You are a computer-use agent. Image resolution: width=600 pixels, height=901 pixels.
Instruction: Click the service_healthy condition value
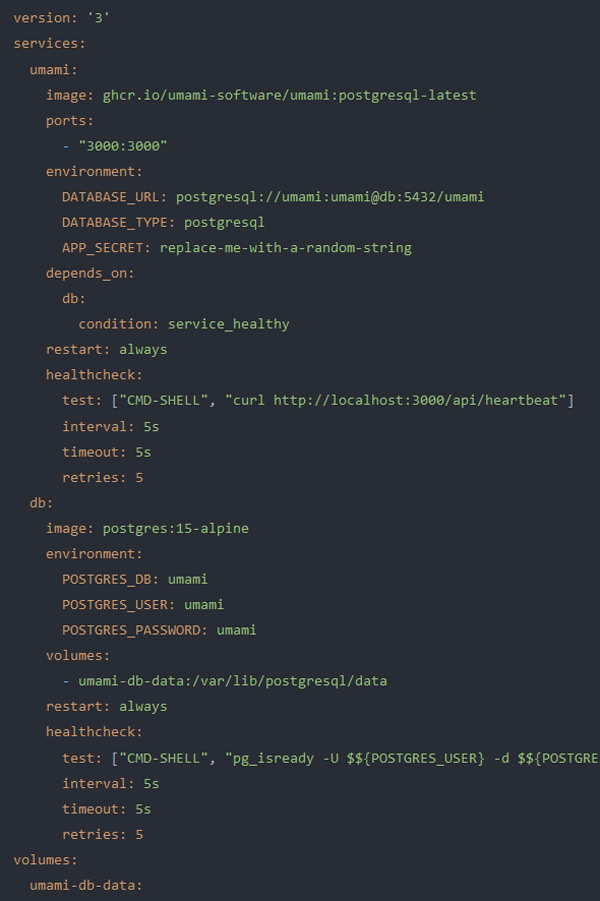click(x=228, y=324)
